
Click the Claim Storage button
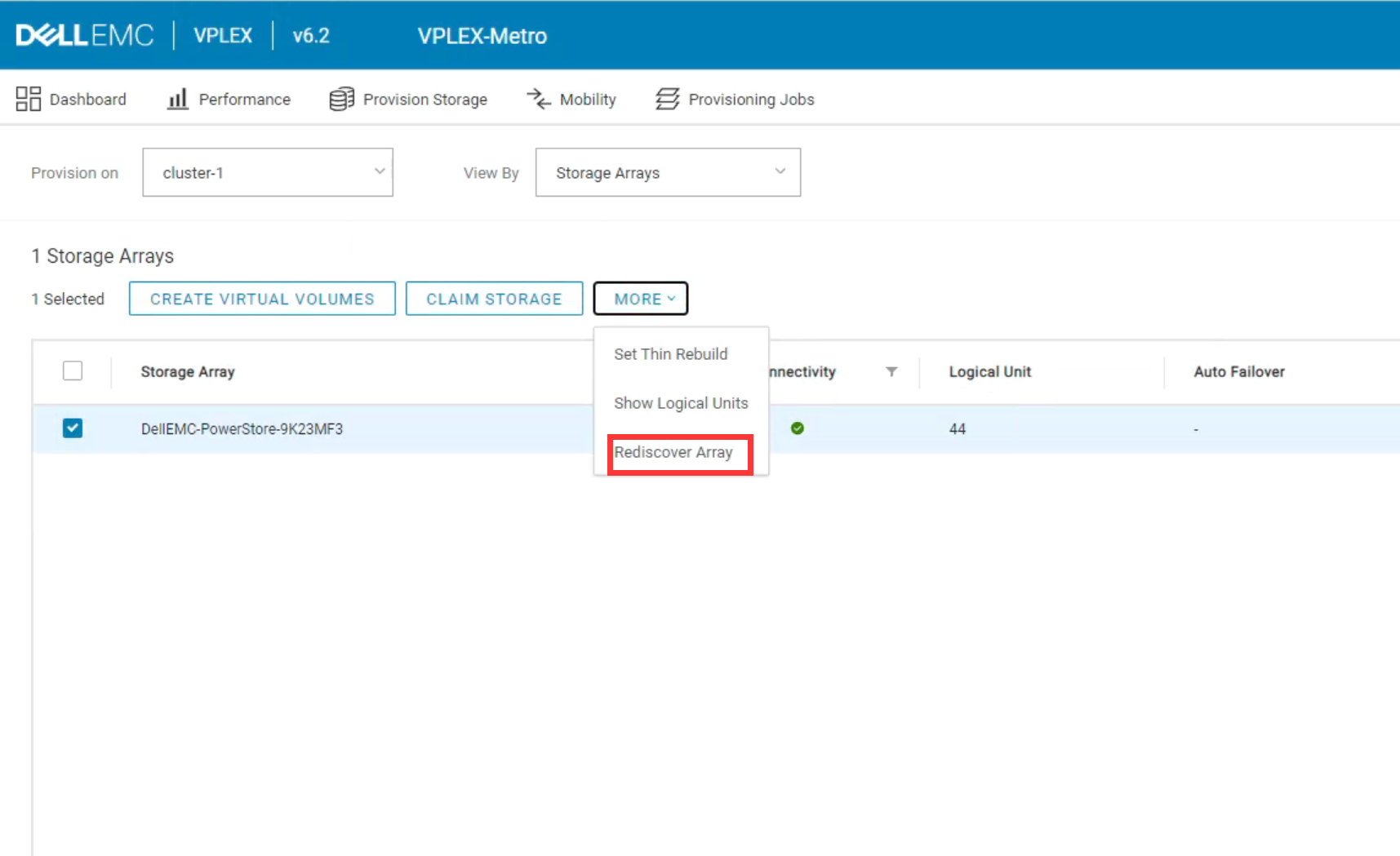point(494,299)
